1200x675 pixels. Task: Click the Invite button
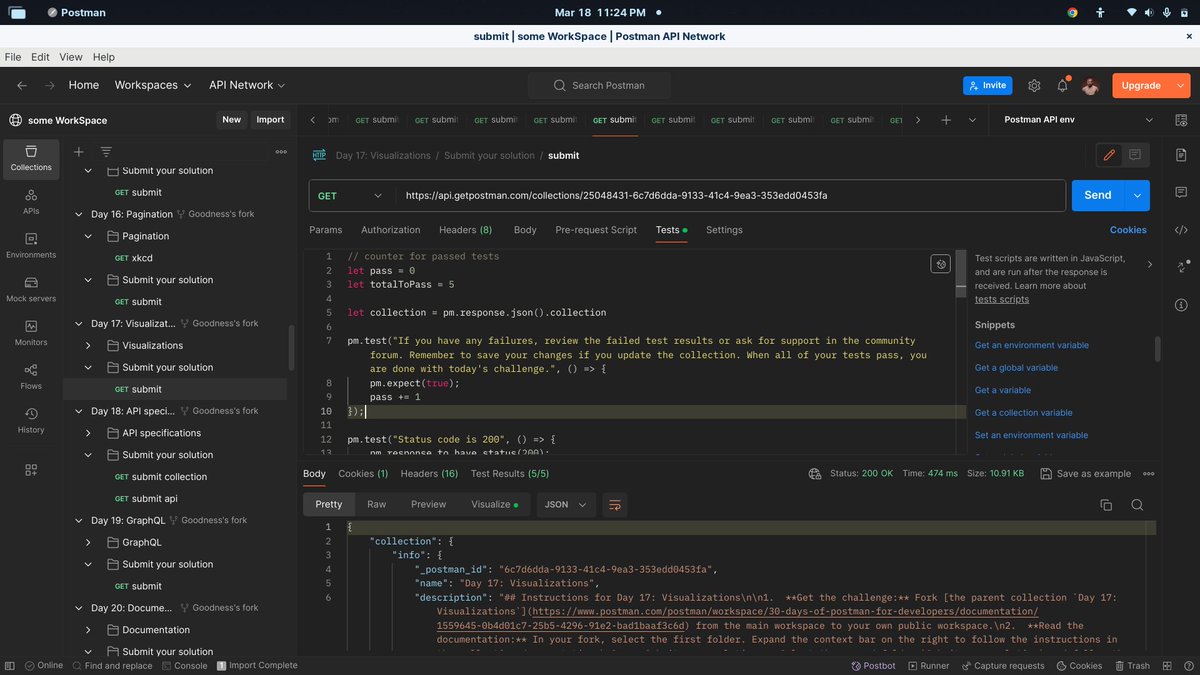tap(988, 86)
